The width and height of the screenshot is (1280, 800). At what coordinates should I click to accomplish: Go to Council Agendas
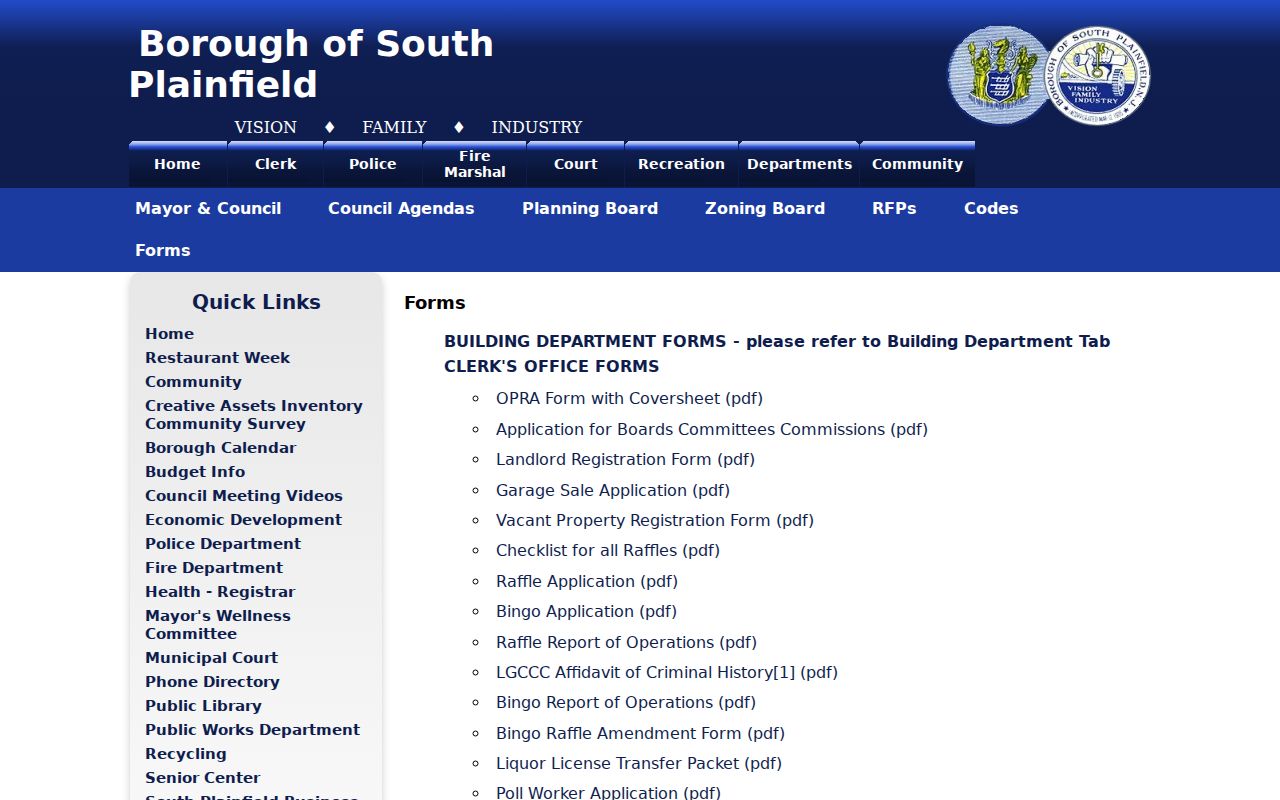pyautogui.click(x=401, y=208)
